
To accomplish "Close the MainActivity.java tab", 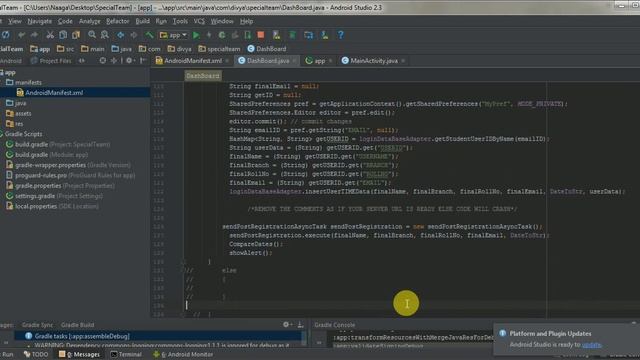I will click(403, 61).
